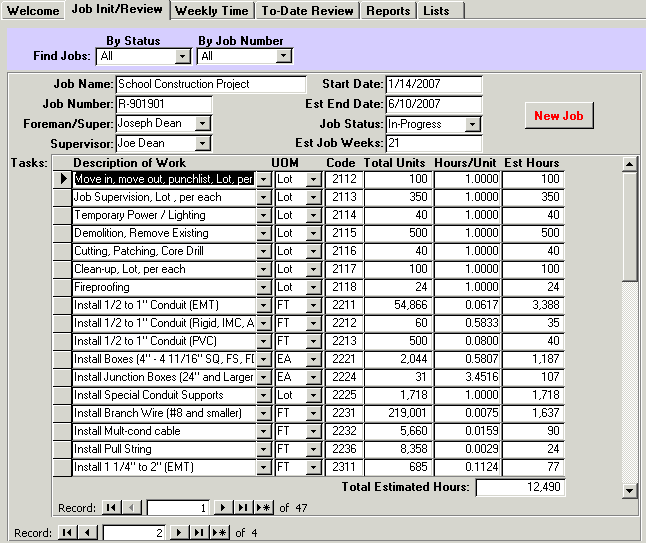Click the Job Name input field

click(211, 84)
